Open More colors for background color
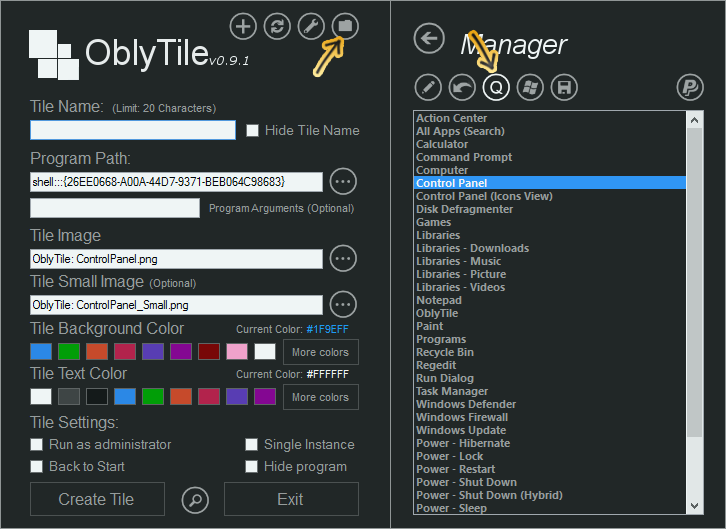The width and height of the screenshot is (726, 529). [321, 352]
